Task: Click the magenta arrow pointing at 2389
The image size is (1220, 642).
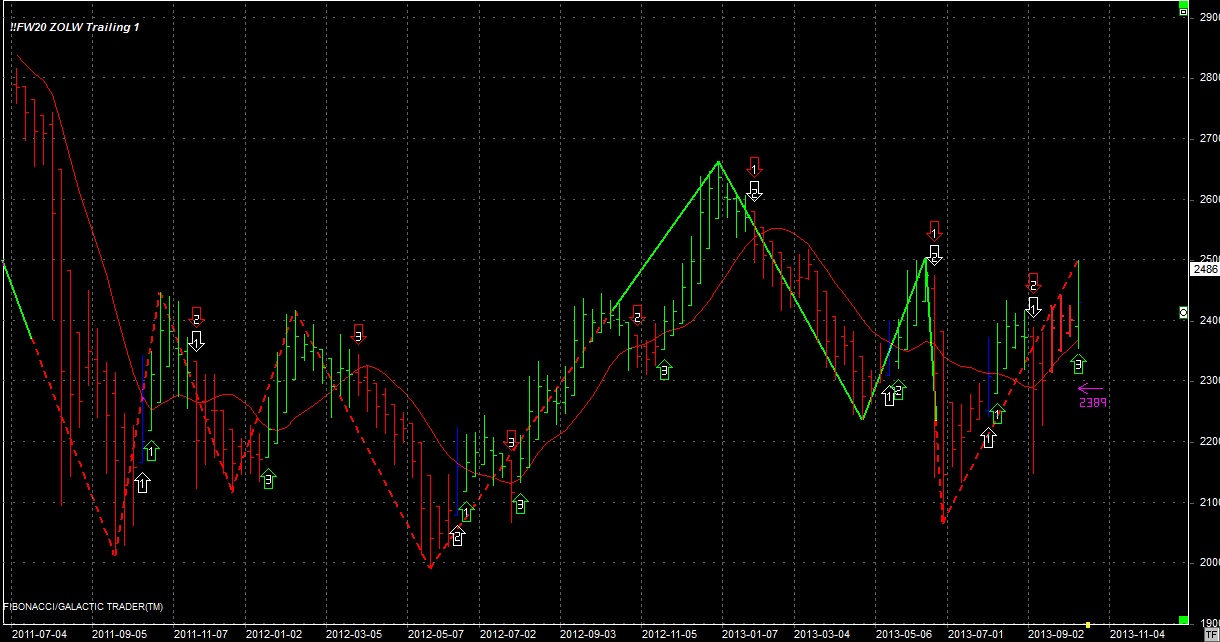Action: 1089,389
